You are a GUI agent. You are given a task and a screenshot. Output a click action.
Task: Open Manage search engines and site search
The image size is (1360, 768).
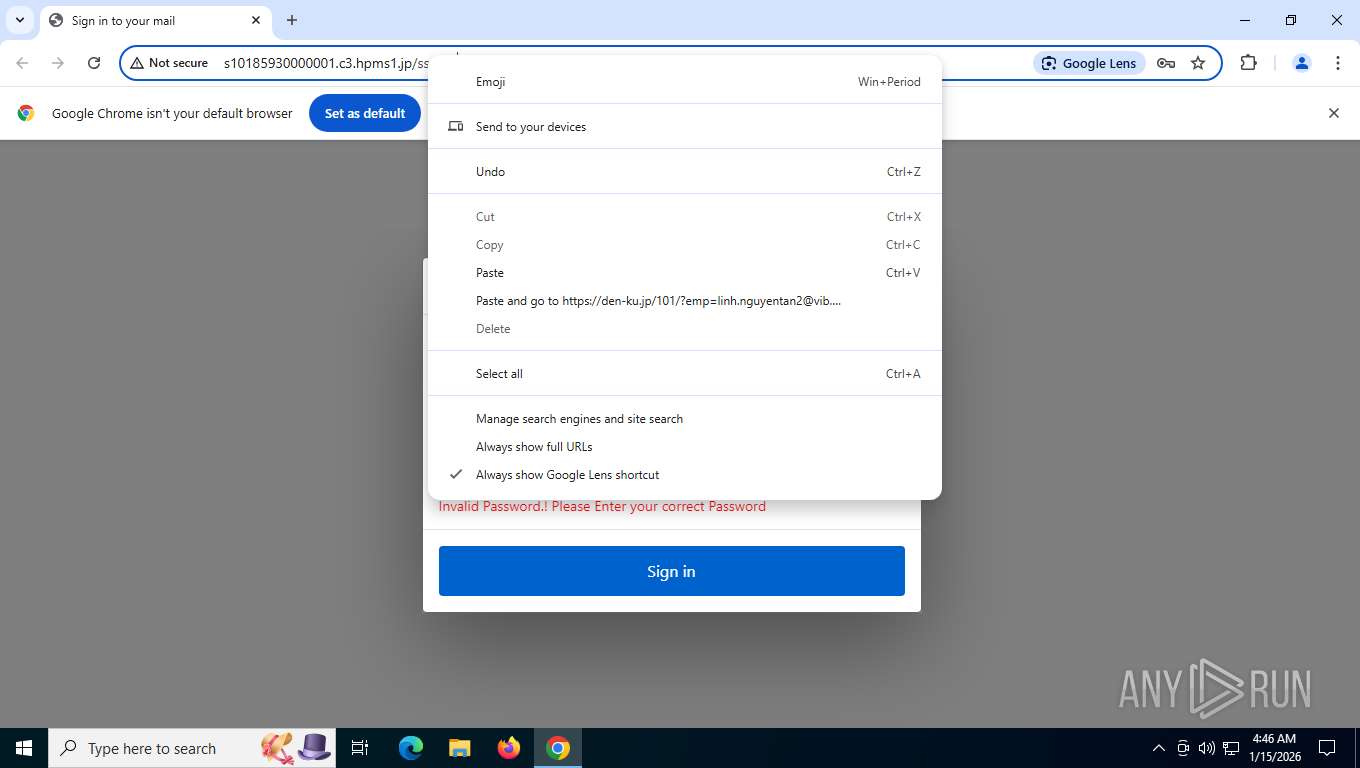coord(685,419)
